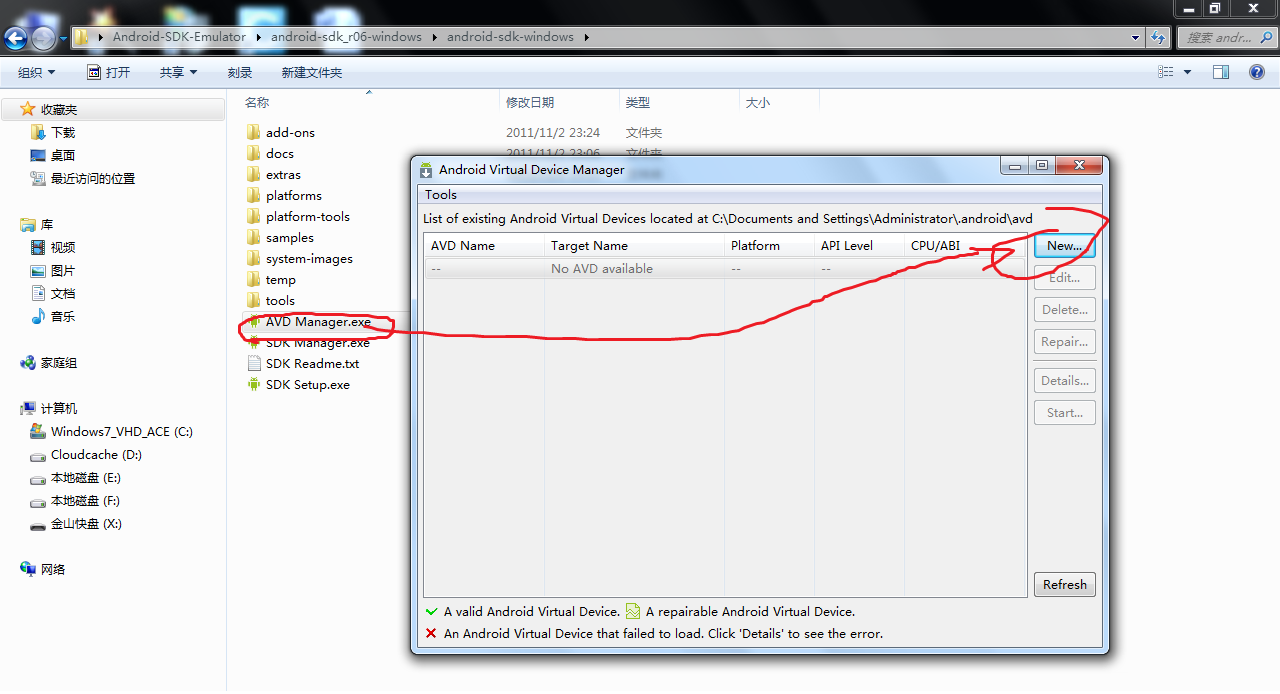Open 音乐 library in sidebar
Viewport: 1280px width, 694px height.
(53, 317)
